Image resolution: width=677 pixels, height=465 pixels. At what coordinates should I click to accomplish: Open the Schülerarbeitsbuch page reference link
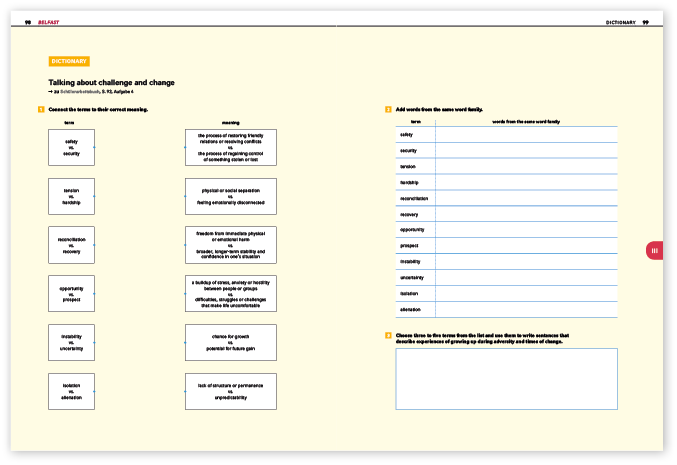pos(91,91)
